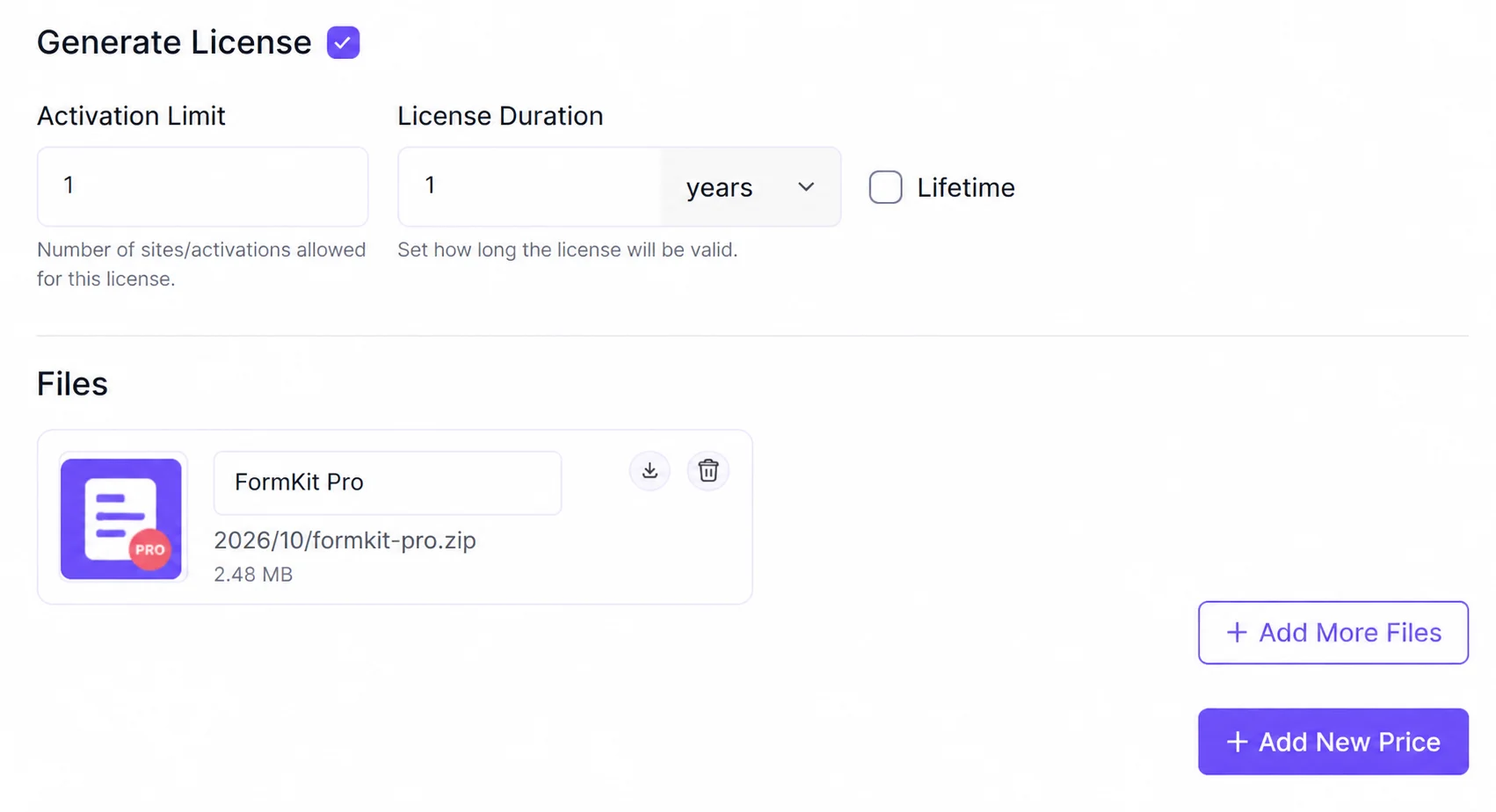
Task: Click the Lifetime label text
Action: [x=965, y=187]
